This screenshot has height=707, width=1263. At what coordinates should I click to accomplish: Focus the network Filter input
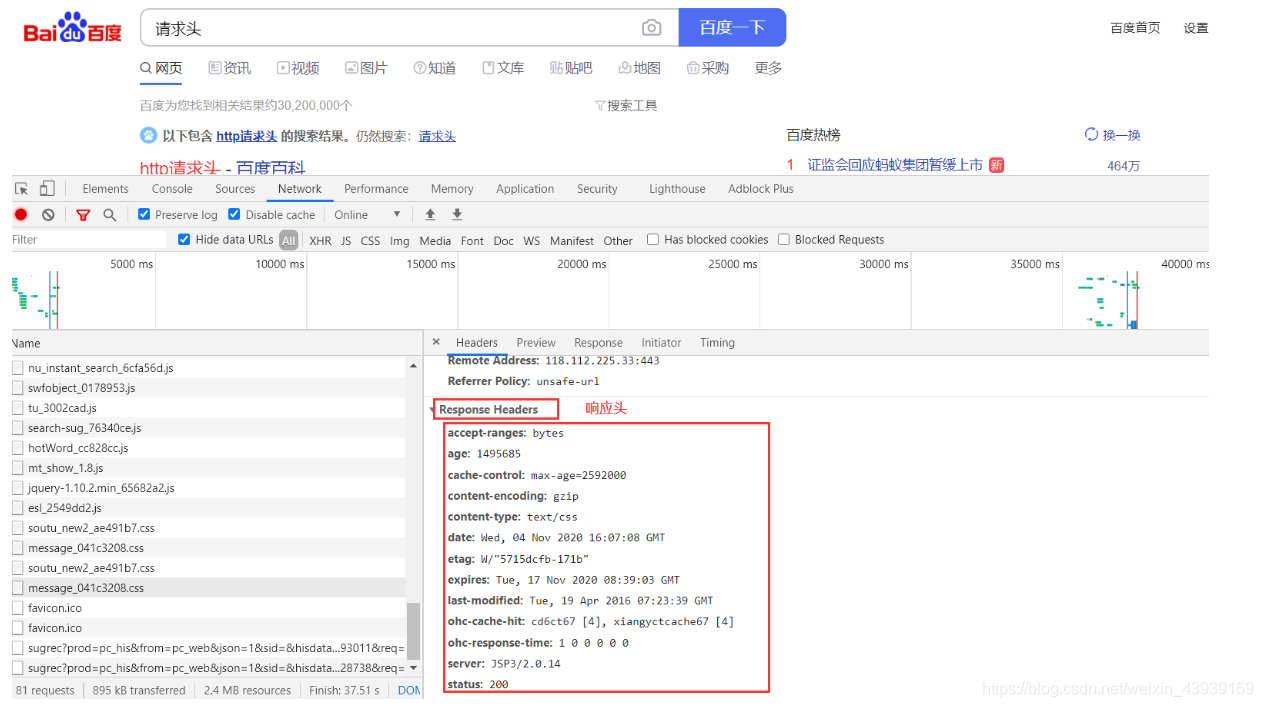(88, 240)
